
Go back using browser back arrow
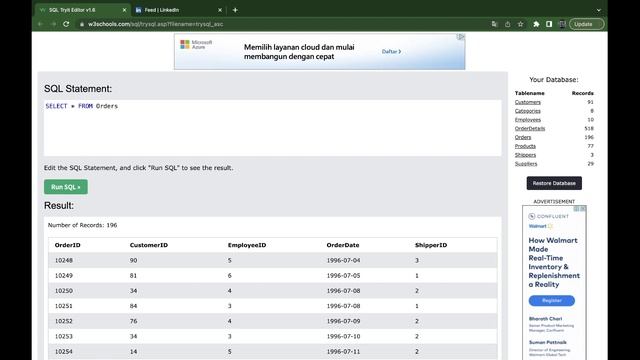(x=40, y=24)
